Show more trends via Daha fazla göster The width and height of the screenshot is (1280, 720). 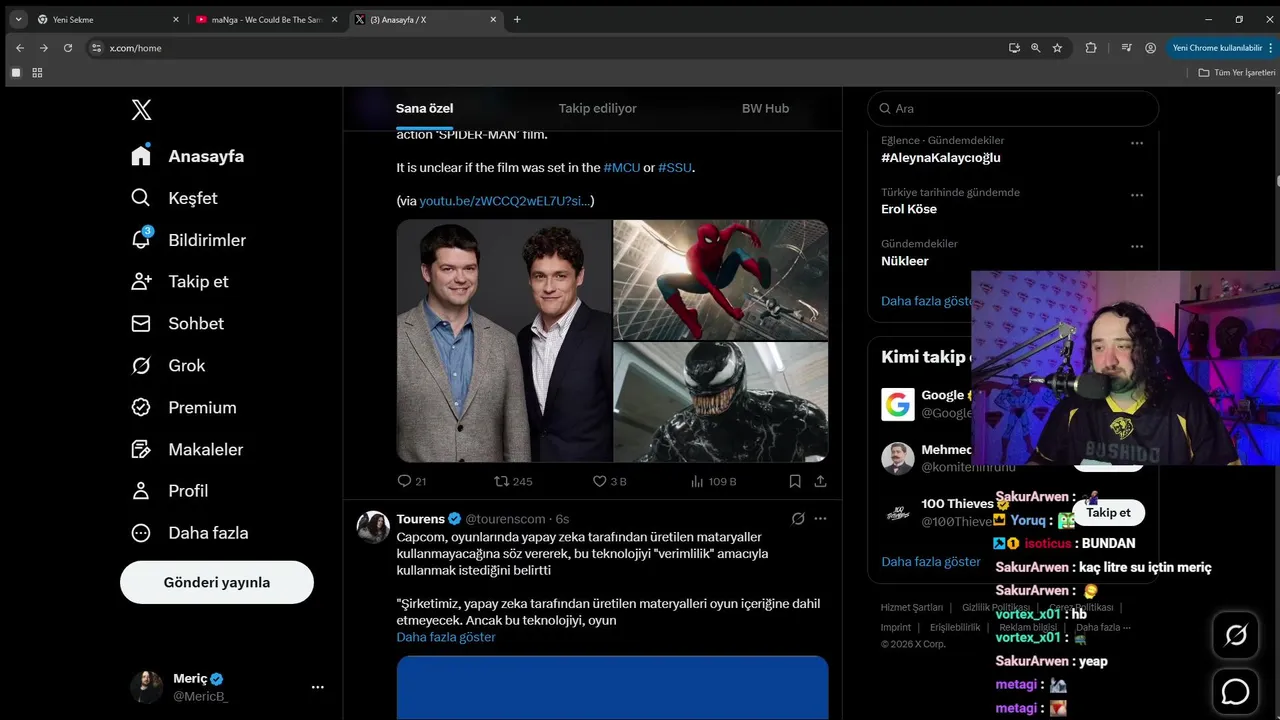(x=927, y=301)
